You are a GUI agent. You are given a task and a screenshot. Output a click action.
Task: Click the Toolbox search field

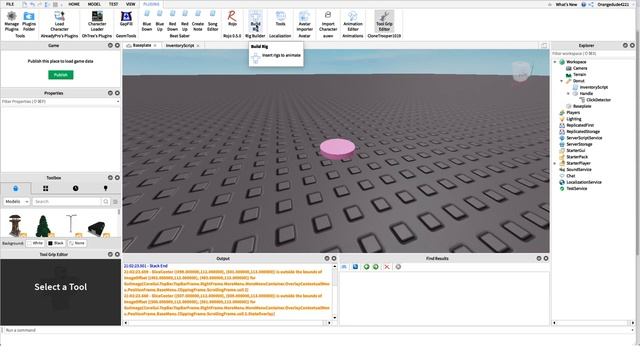coord(67,202)
